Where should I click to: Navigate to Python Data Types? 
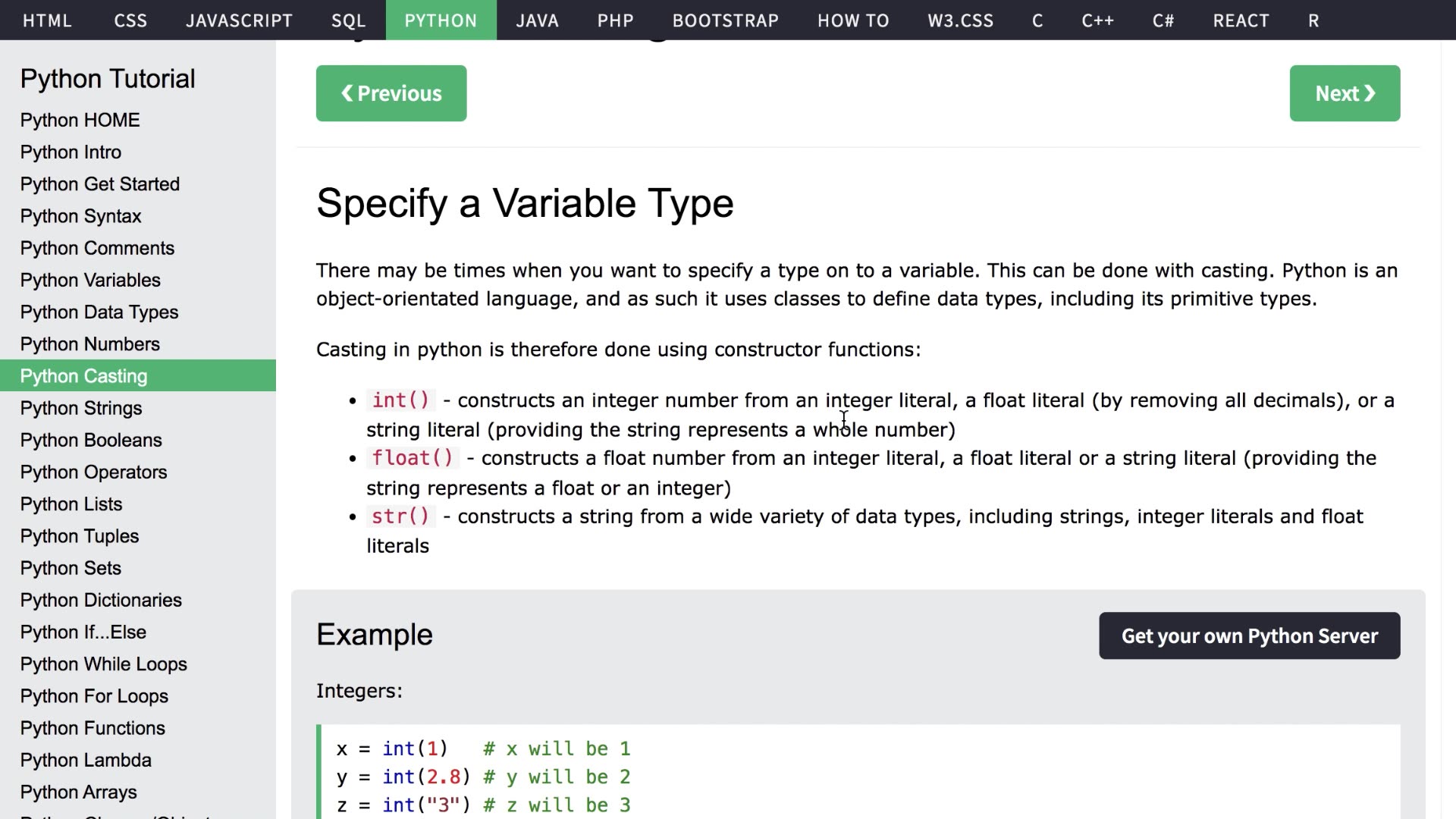click(99, 312)
